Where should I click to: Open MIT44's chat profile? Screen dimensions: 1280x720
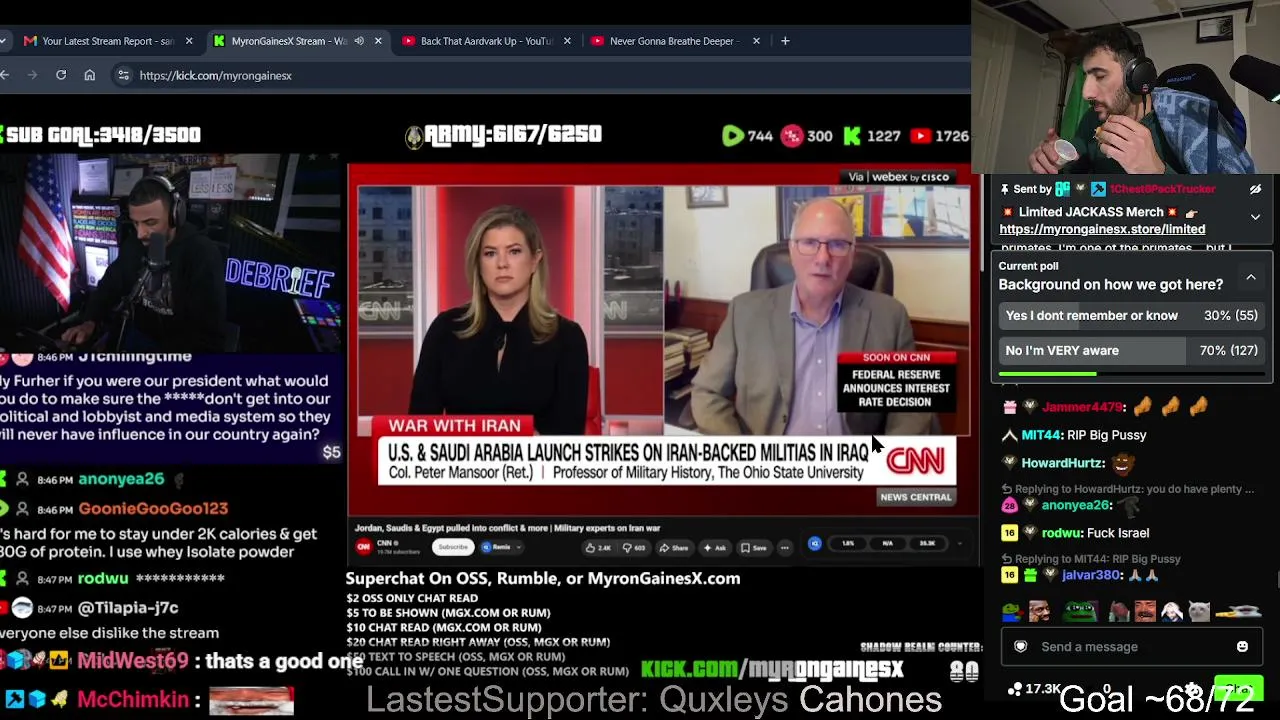click(1040, 435)
